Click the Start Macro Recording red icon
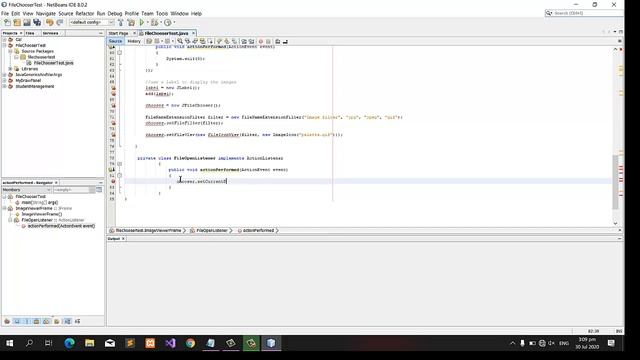Screen dimensions: 640x360 tap(260, 41)
